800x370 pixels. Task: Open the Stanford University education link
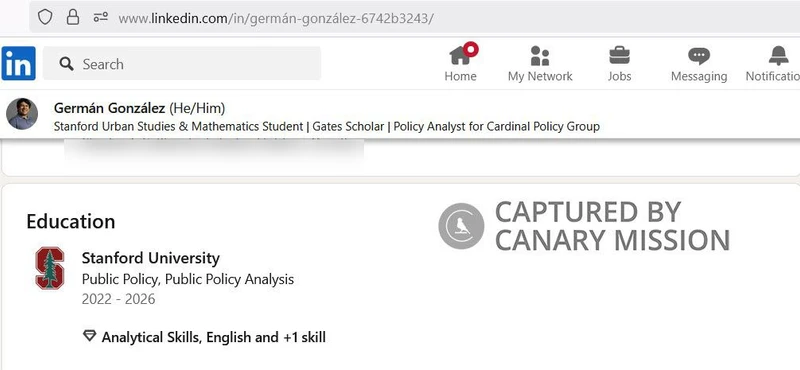[151, 258]
